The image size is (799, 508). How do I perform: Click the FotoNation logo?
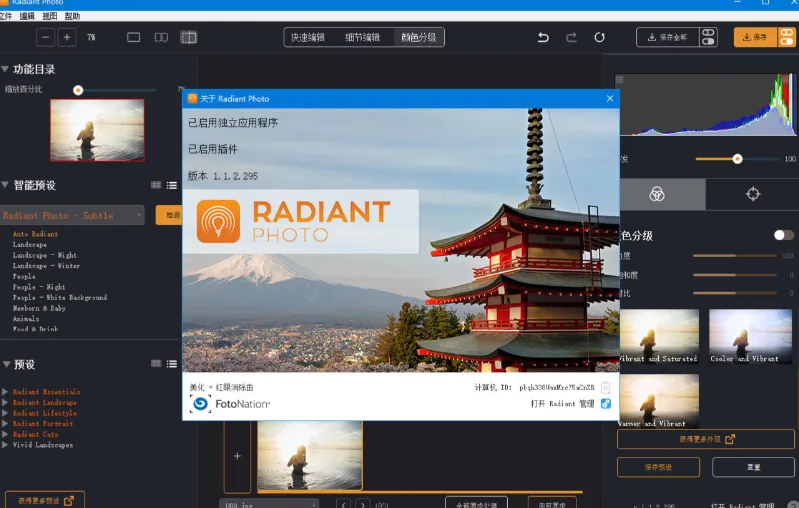(x=230, y=404)
